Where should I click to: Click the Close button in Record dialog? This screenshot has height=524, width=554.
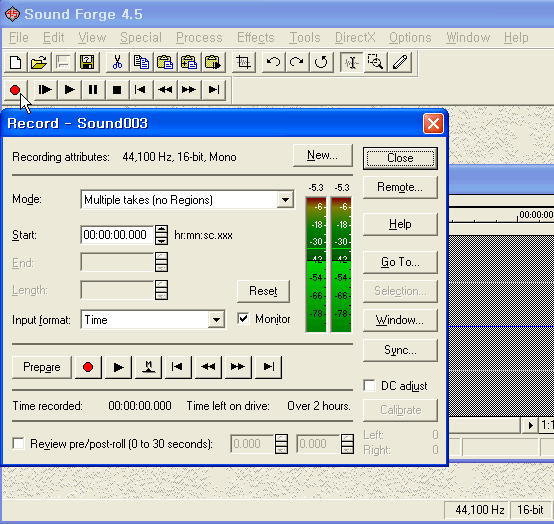coord(400,158)
